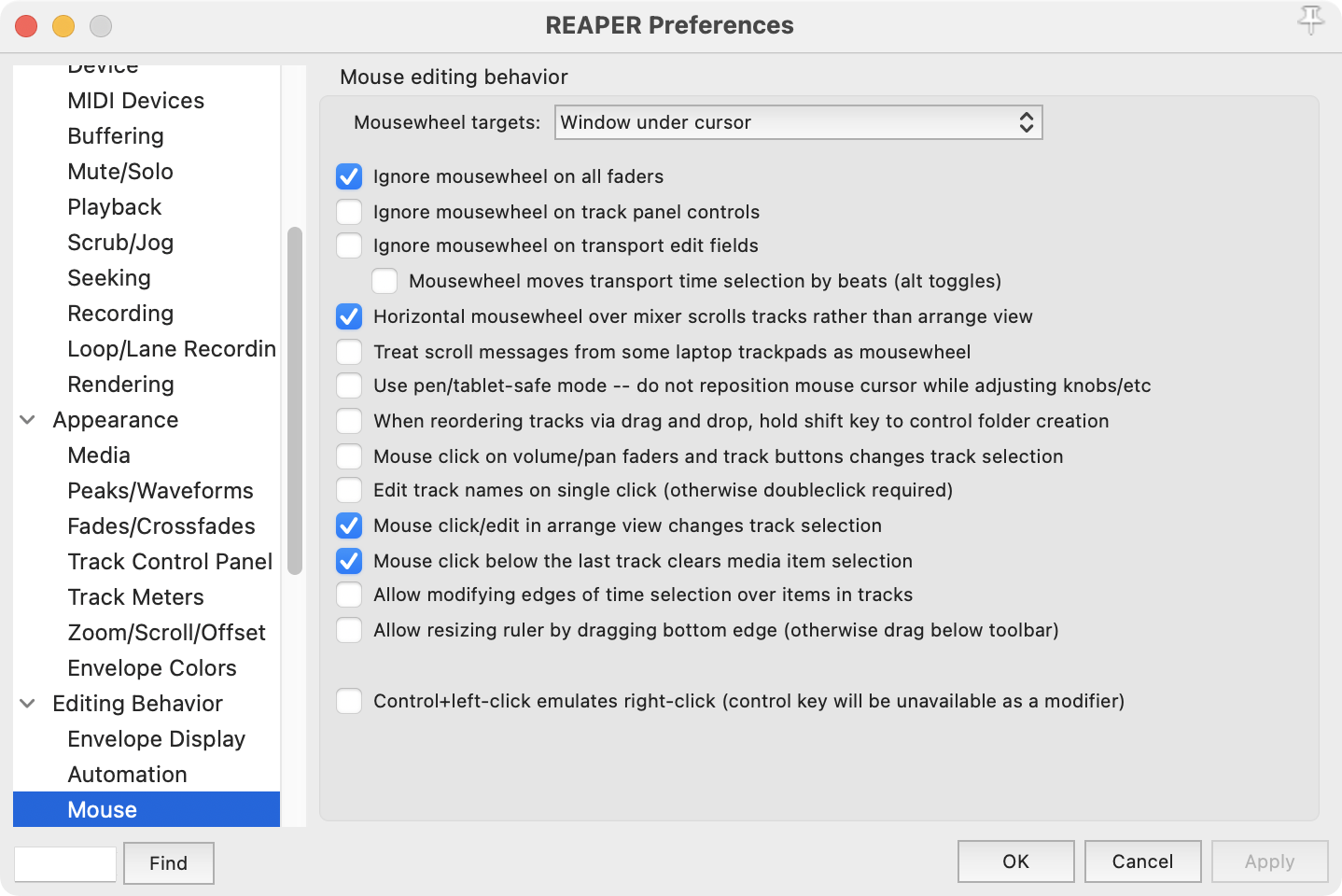This screenshot has width=1342, height=896.
Task: Collapse the Appearance tree section
Action: coord(28,420)
